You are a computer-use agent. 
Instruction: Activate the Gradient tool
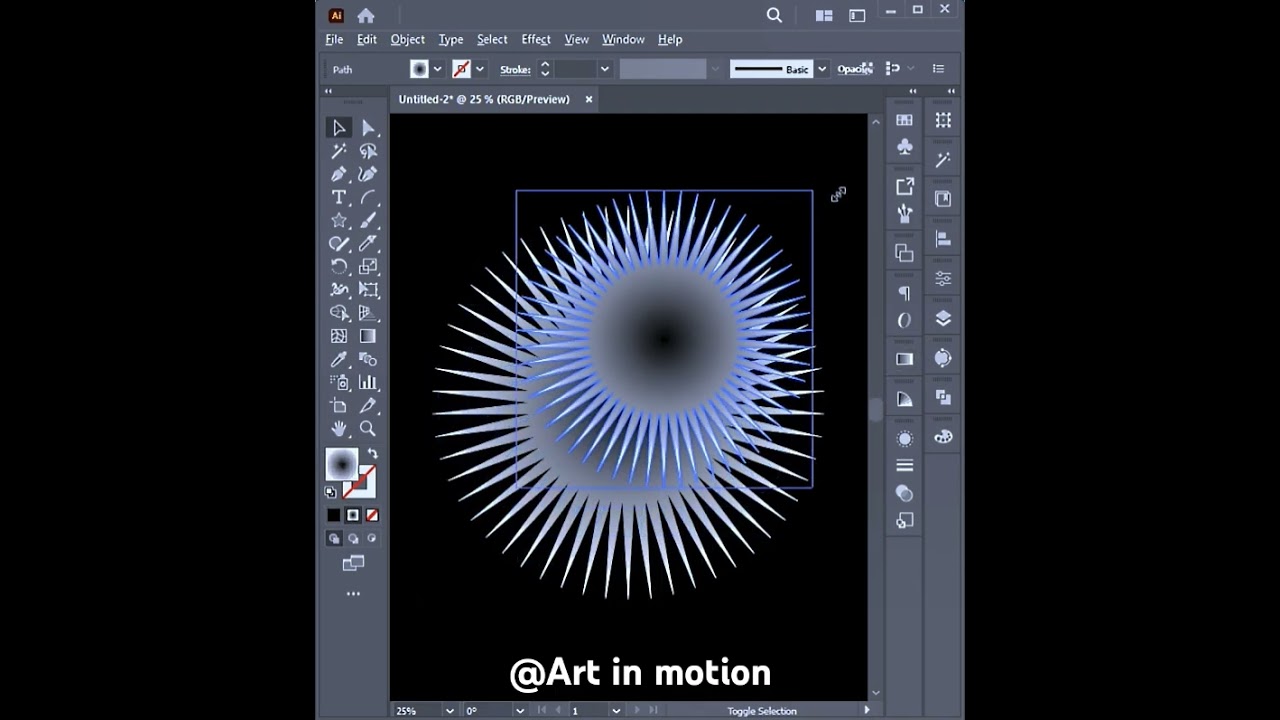[368, 336]
